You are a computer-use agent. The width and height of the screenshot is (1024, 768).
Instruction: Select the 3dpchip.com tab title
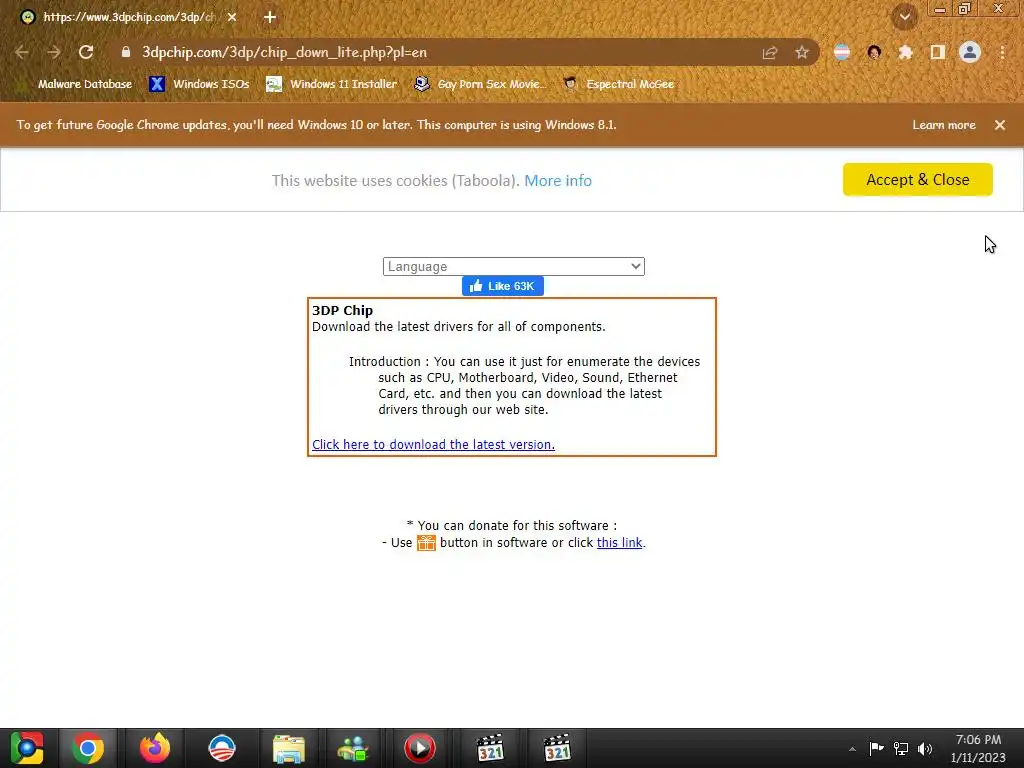(x=129, y=17)
